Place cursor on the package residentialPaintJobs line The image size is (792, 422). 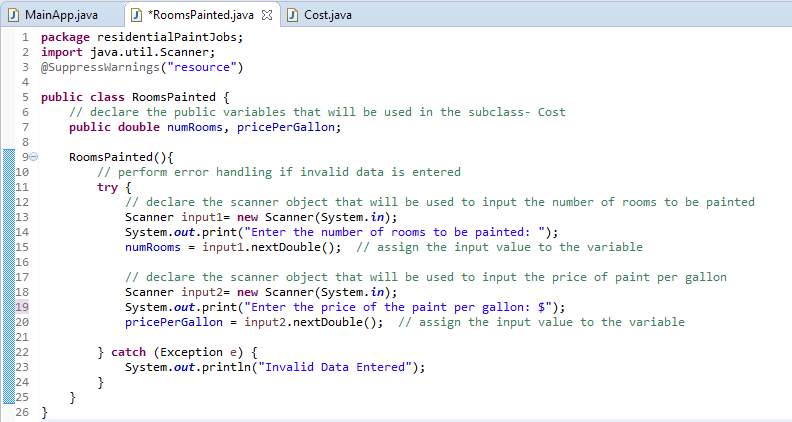pyautogui.click(x=141, y=37)
